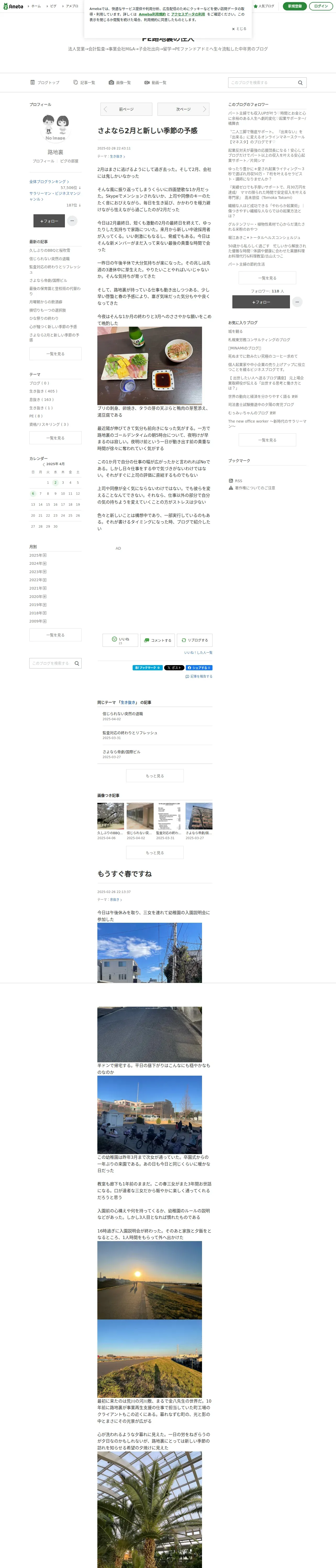Open いいね！した人一覧 link
Screen dimensions: 336x1568
click(198, 653)
